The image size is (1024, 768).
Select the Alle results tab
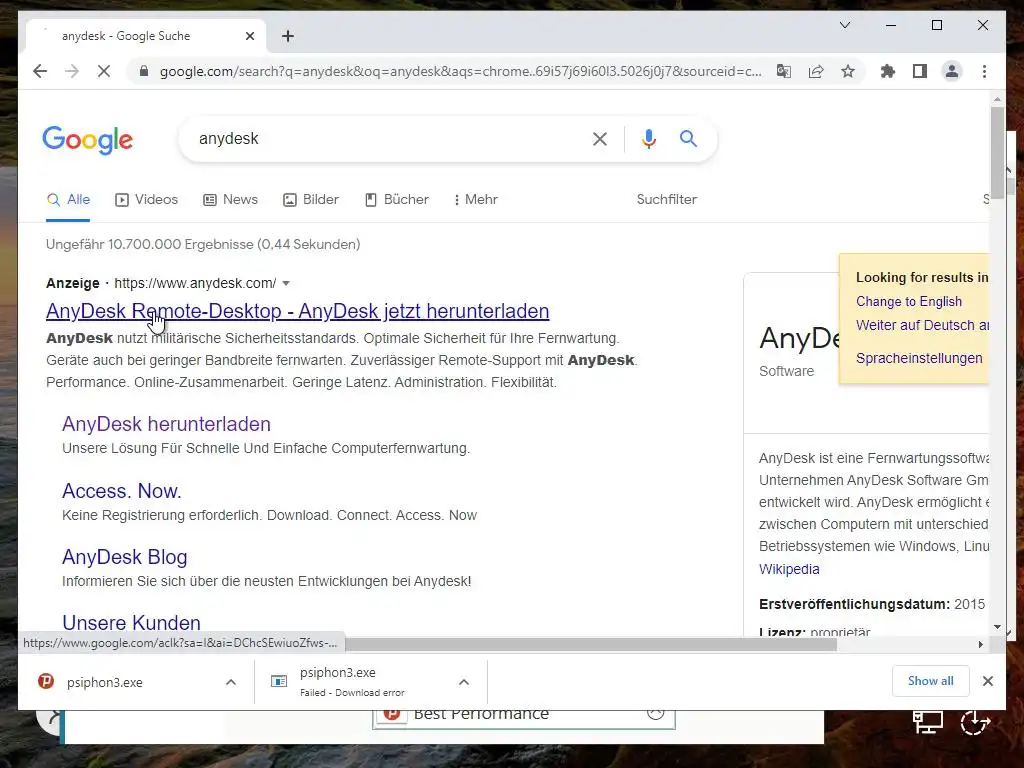pos(69,199)
